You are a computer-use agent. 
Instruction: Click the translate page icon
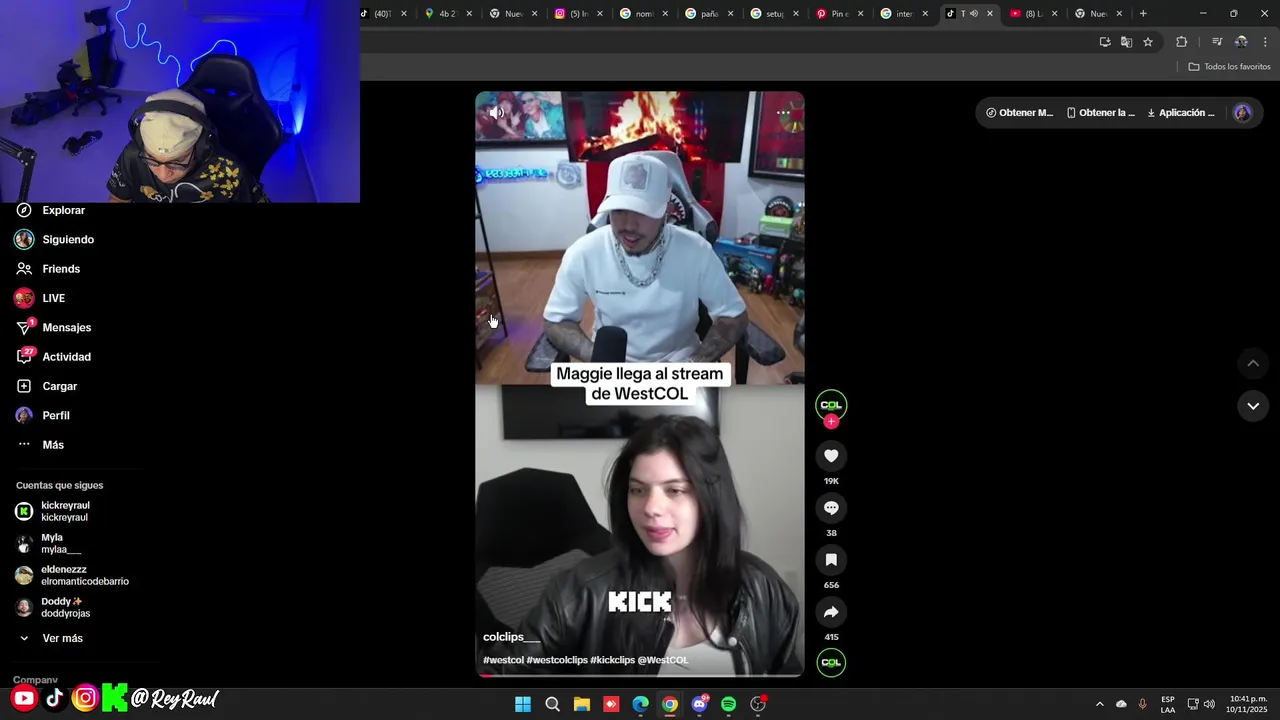(1126, 42)
